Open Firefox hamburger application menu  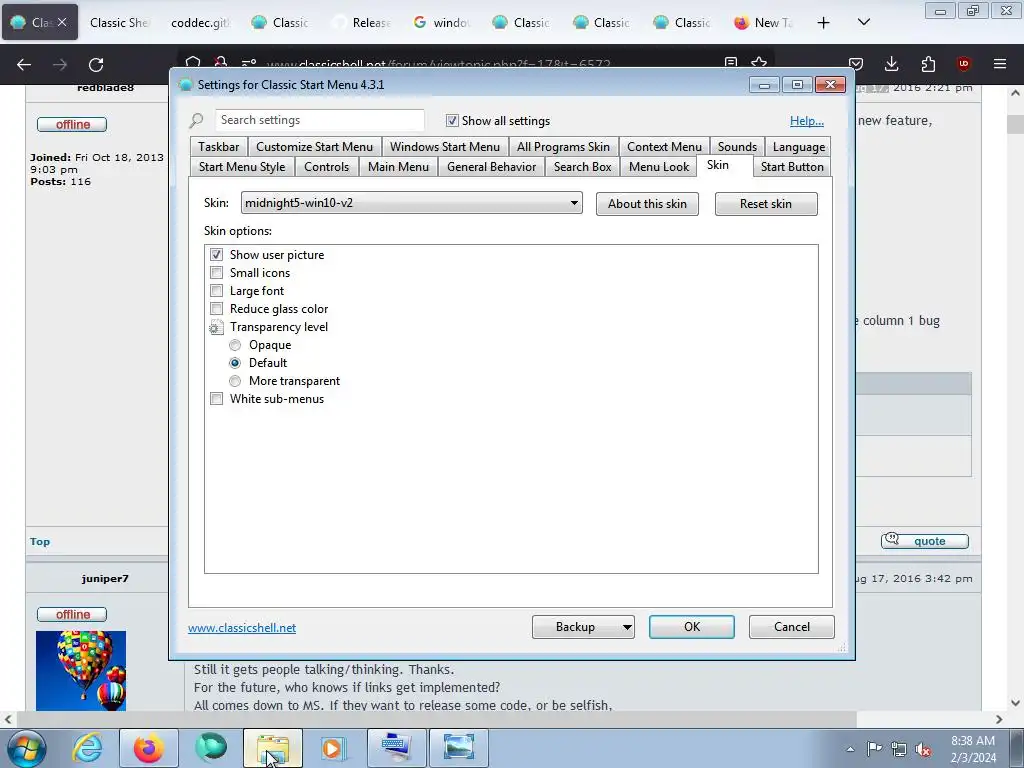pos(1000,64)
